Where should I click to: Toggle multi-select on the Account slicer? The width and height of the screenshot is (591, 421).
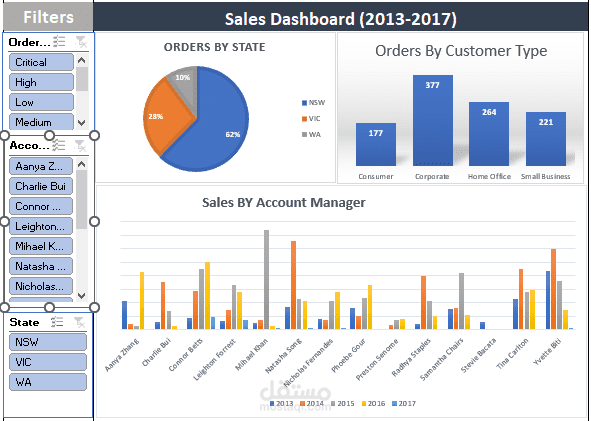(x=59, y=145)
